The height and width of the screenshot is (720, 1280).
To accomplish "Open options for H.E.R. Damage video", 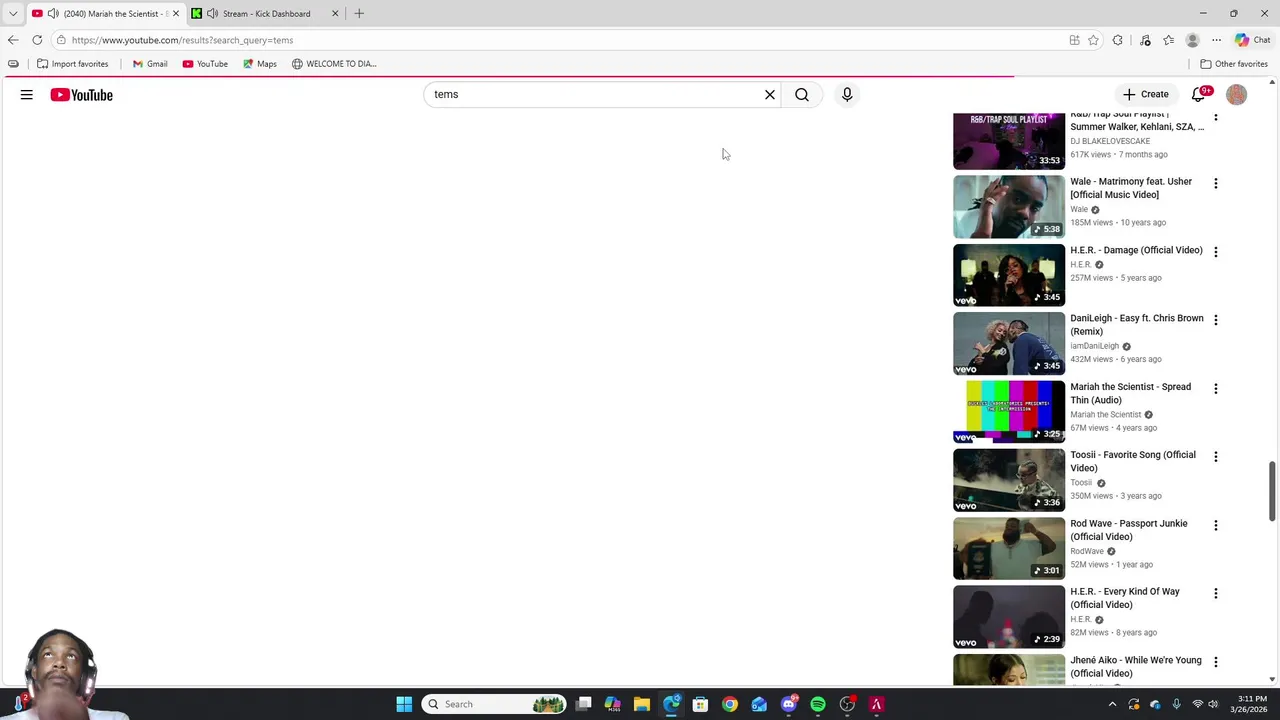I will pyautogui.click(x=1216, y=252).
